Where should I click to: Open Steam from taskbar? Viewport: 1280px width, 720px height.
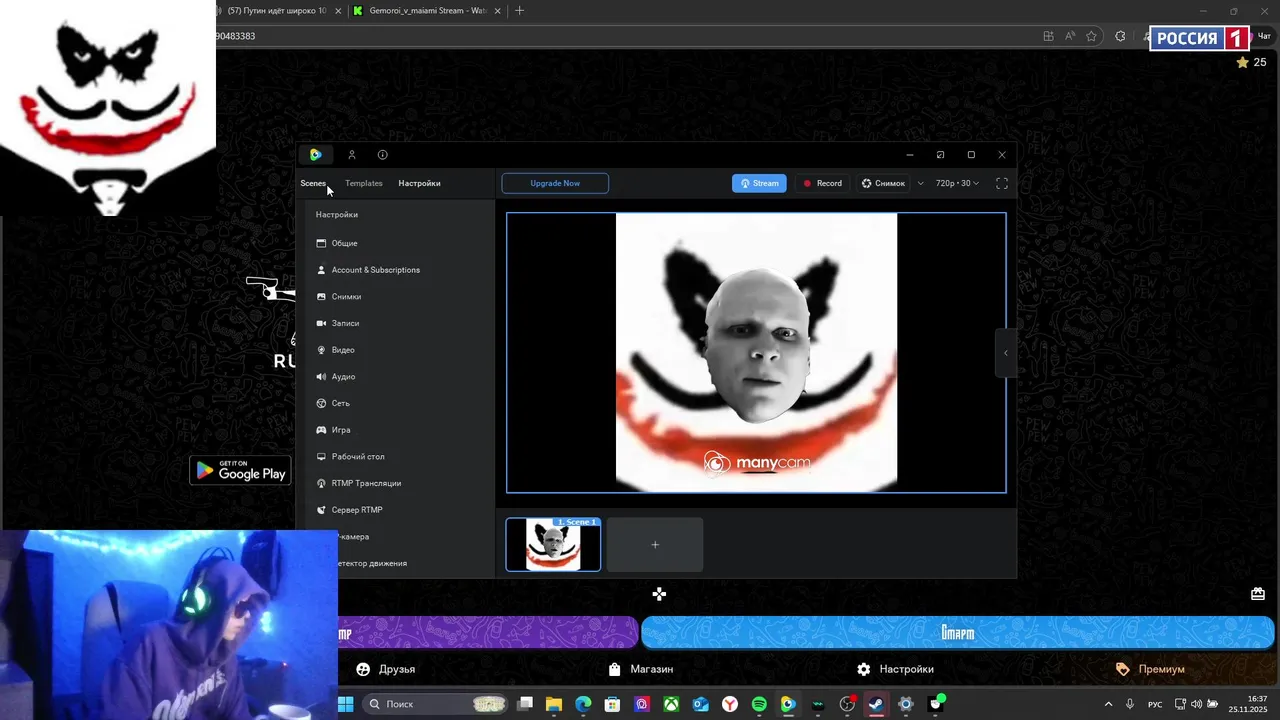pyautogui.click(x=876, y=704)
